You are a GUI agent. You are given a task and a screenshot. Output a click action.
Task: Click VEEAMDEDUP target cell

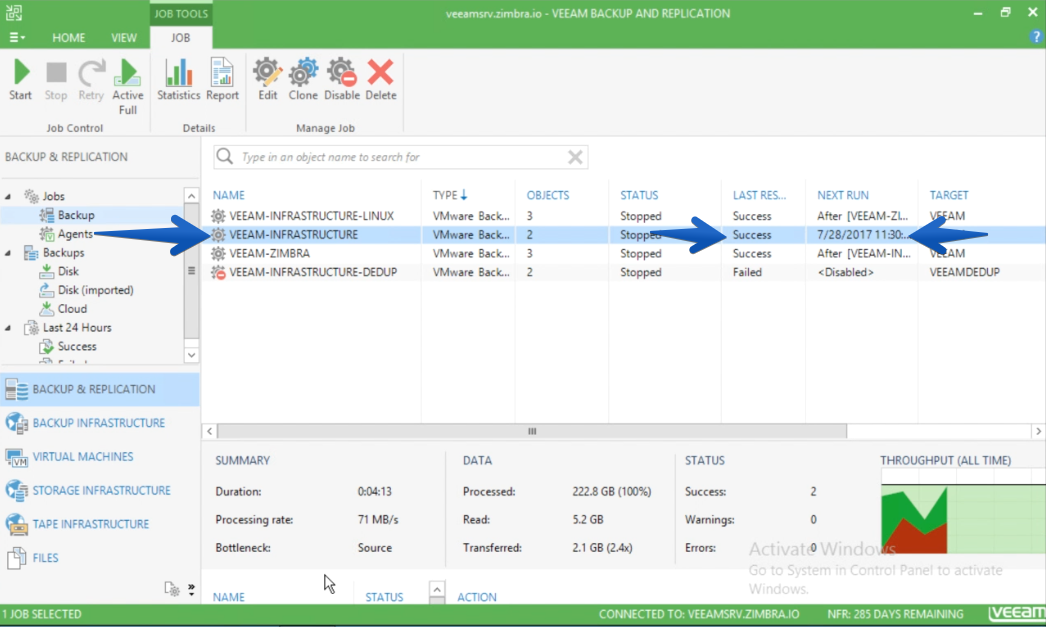click(x=964, y=272)
